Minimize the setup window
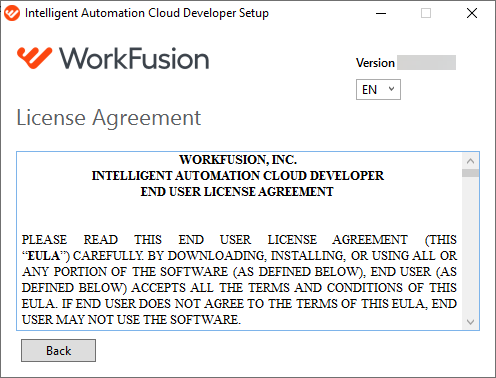 point(381,13)
